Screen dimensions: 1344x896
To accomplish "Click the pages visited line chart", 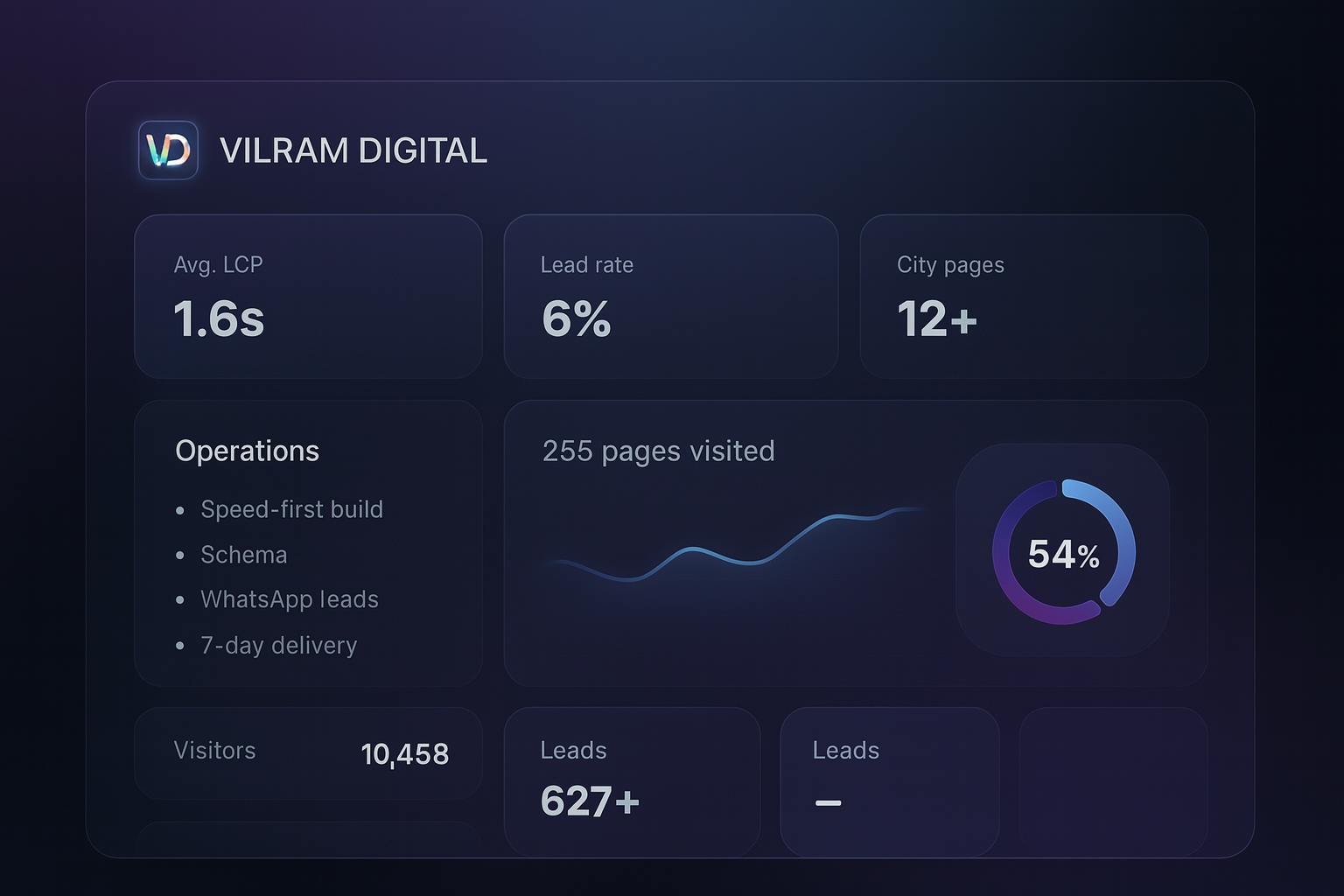I will (x=735, y=547).
